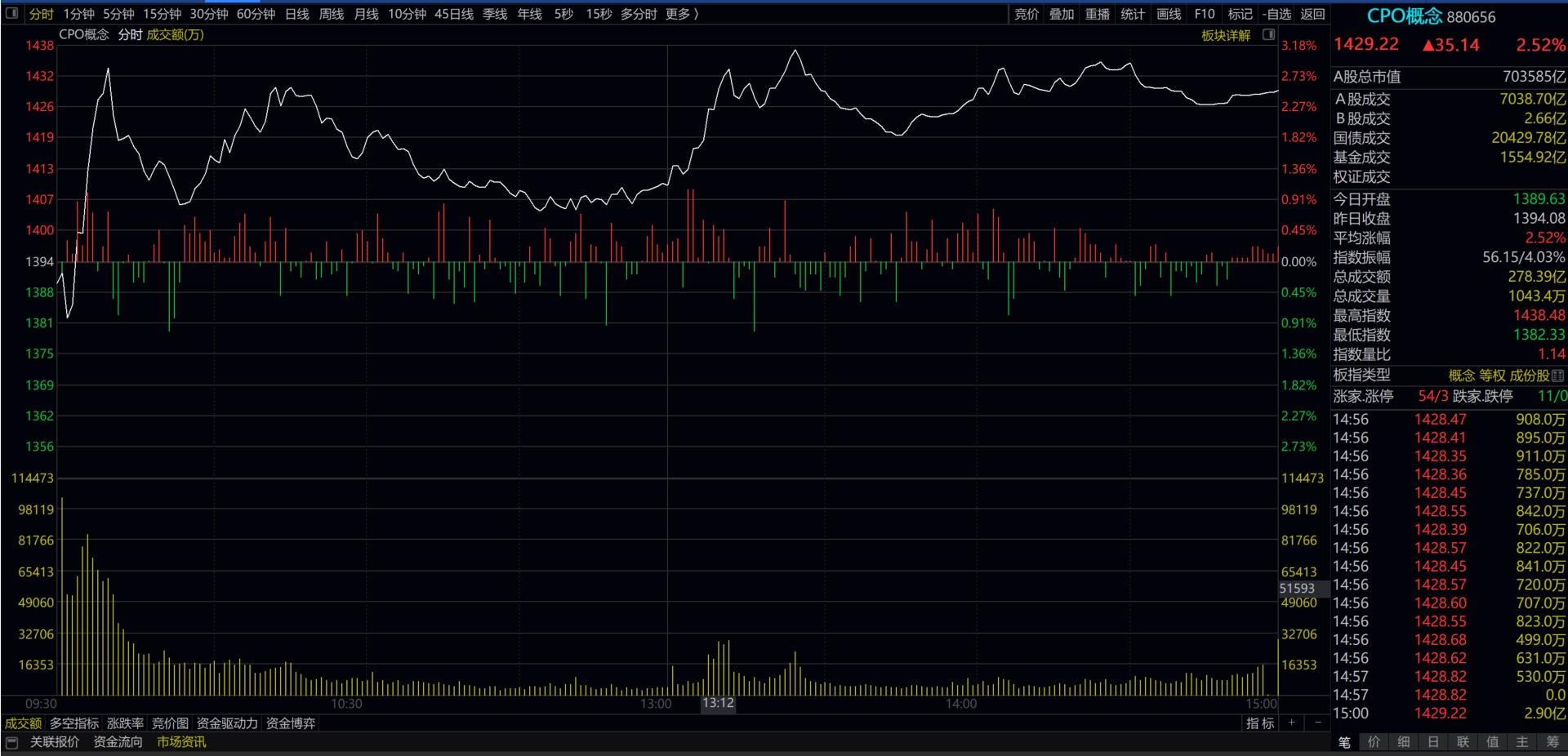Switch to 5分钟 period
This screenshot has height=756, width=1568.
pos(118,14)
